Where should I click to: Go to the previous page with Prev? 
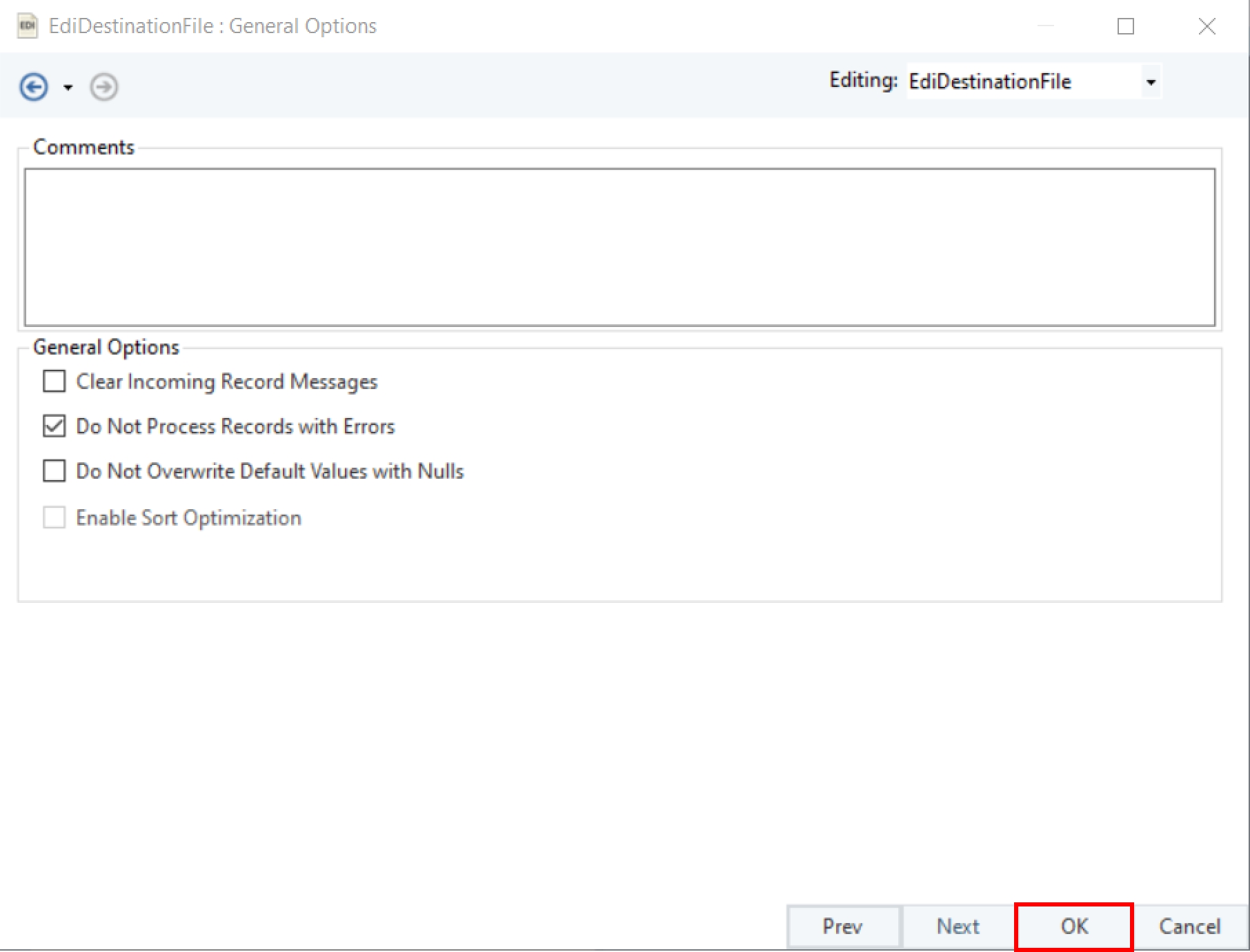(843, 926)
